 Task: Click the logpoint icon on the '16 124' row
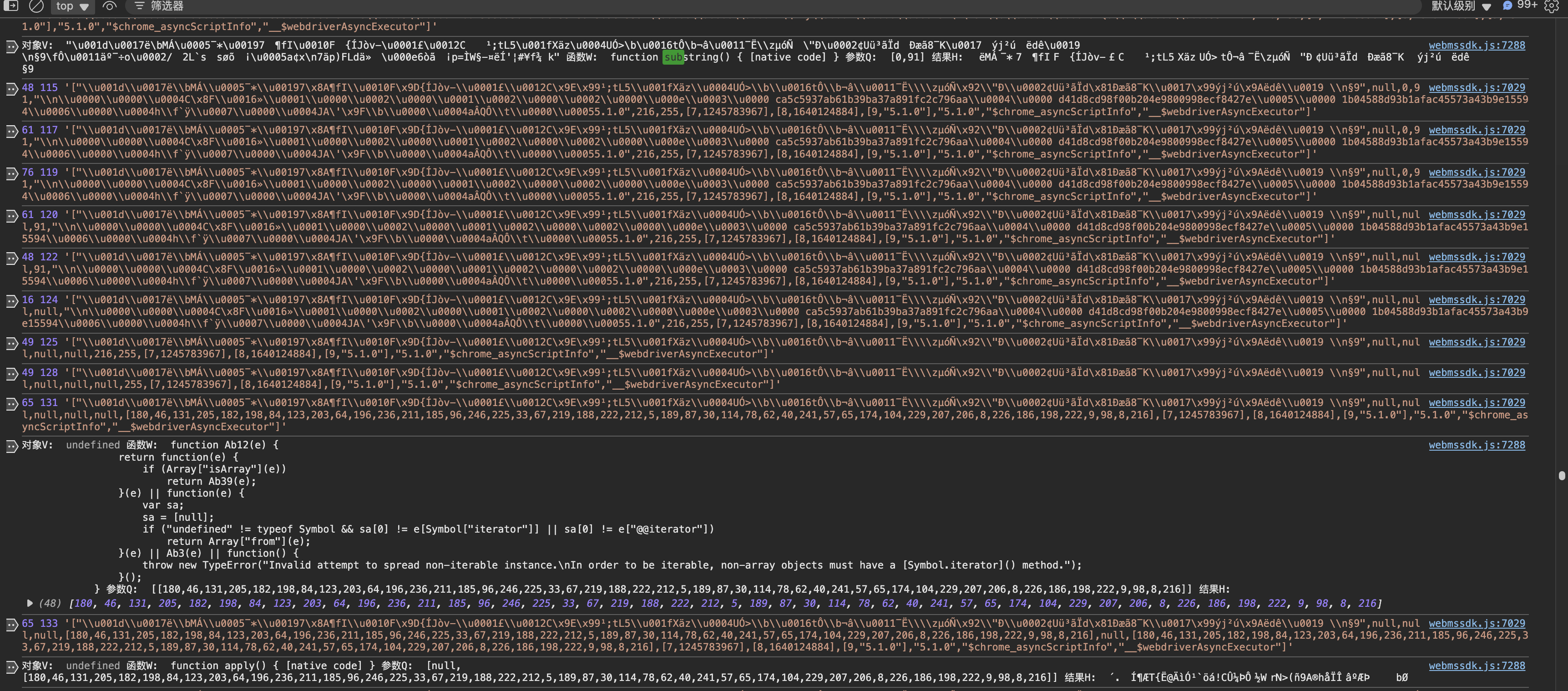(11, 301)
